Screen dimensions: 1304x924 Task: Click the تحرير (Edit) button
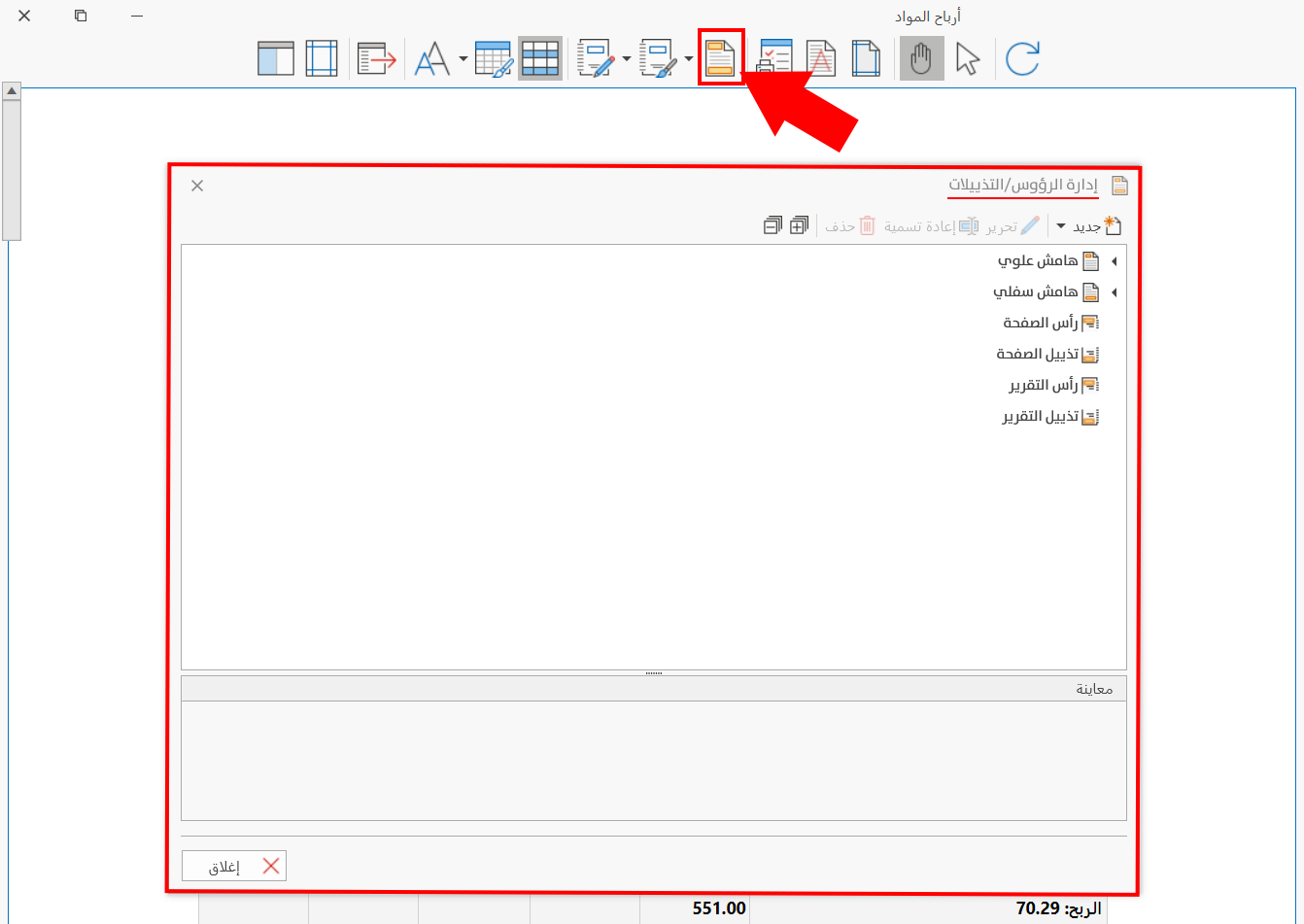click(x=1013, y=226)
